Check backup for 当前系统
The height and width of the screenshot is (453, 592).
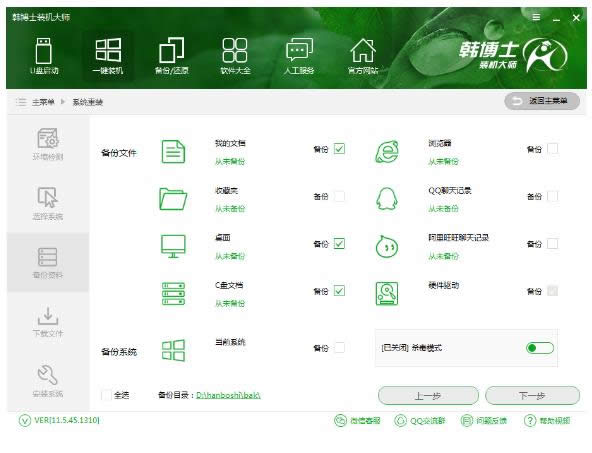click(x=339, y=348)
